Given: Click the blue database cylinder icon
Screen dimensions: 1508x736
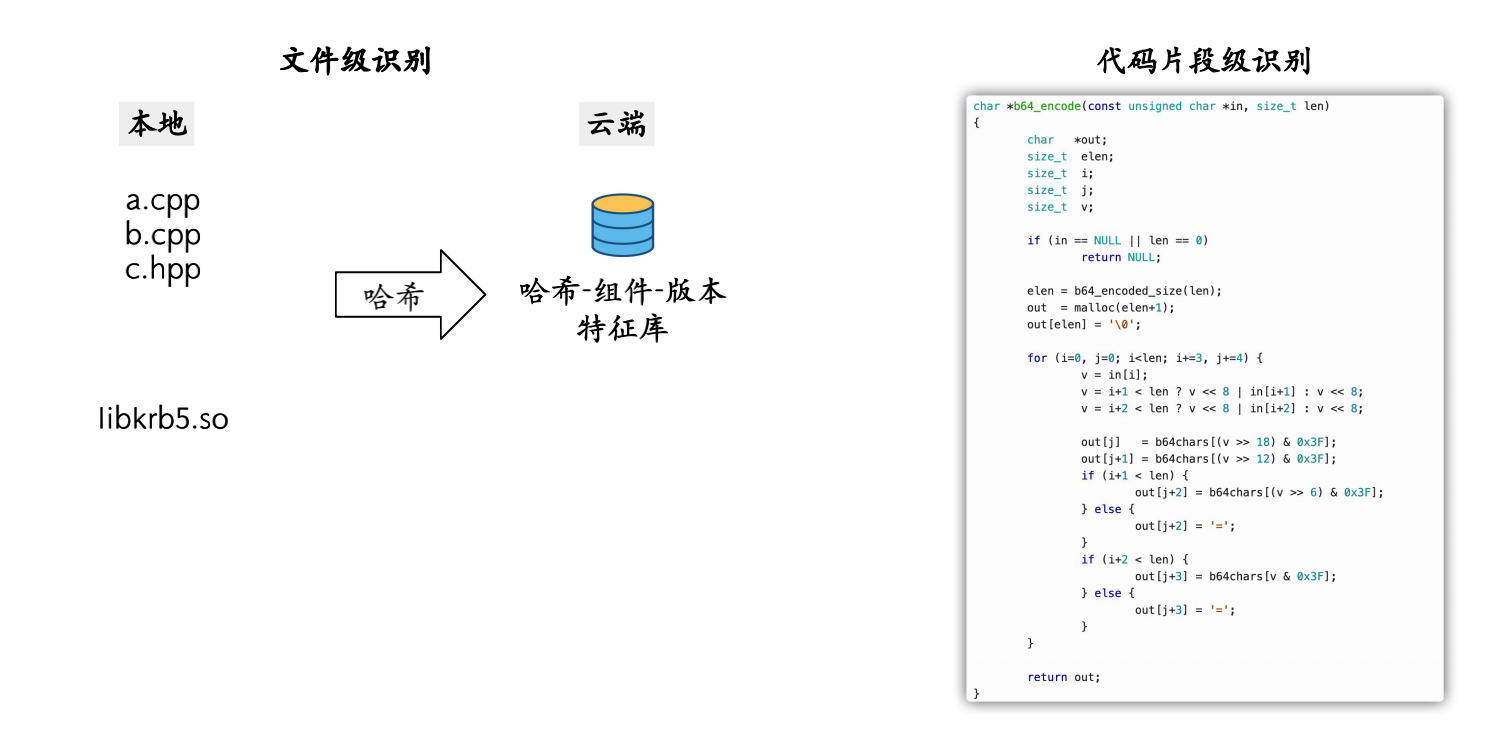Looking at the screenshot, I should click(622, 225).
